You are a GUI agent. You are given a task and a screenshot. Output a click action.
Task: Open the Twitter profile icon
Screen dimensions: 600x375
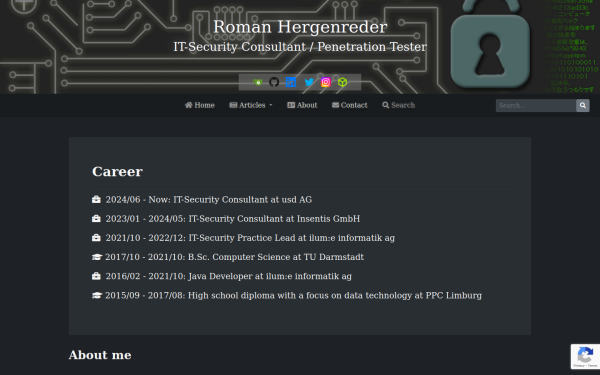(x=309, y=82)
